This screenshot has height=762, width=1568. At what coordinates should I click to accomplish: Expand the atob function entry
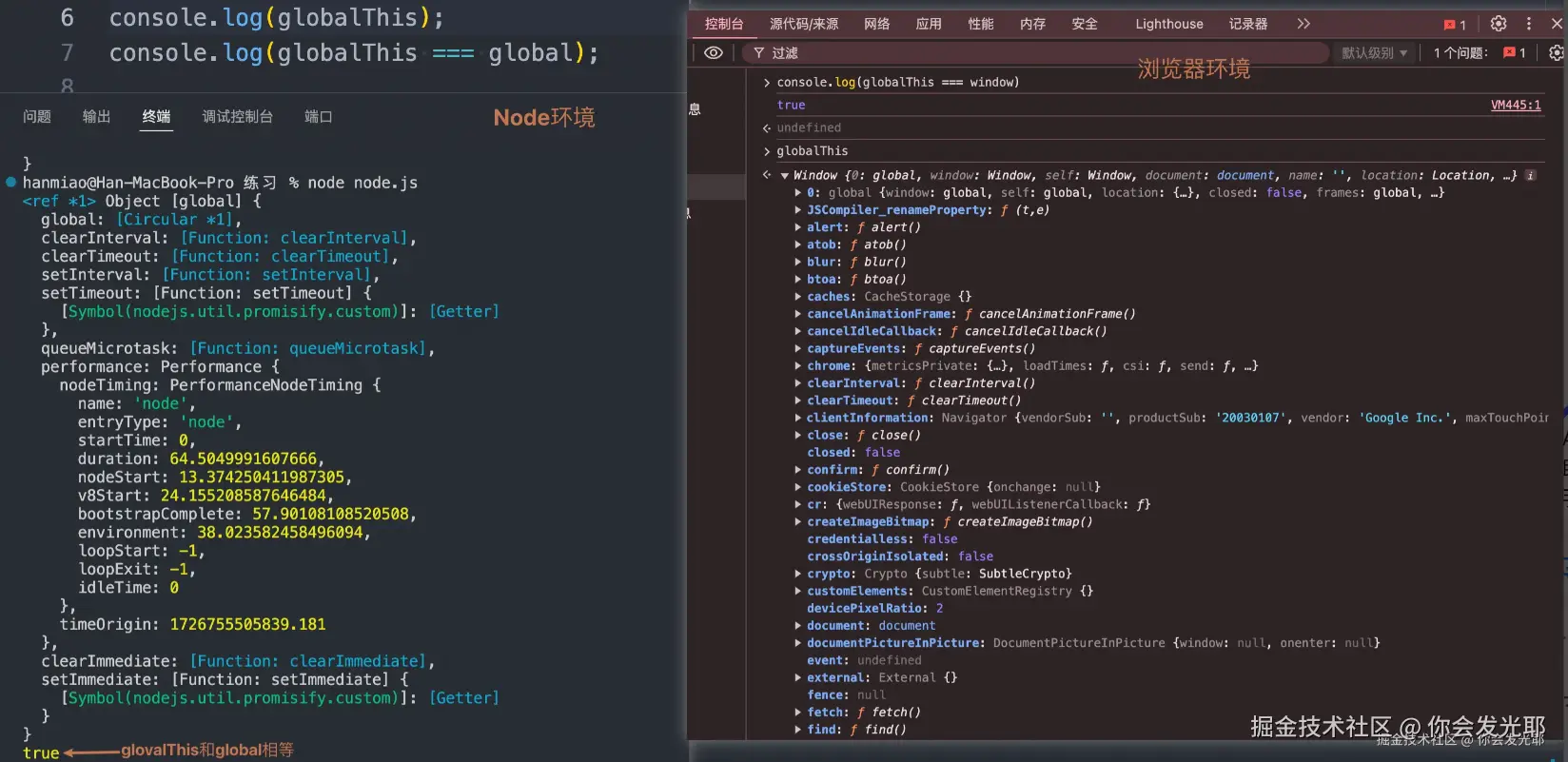(x=798, y=244)
